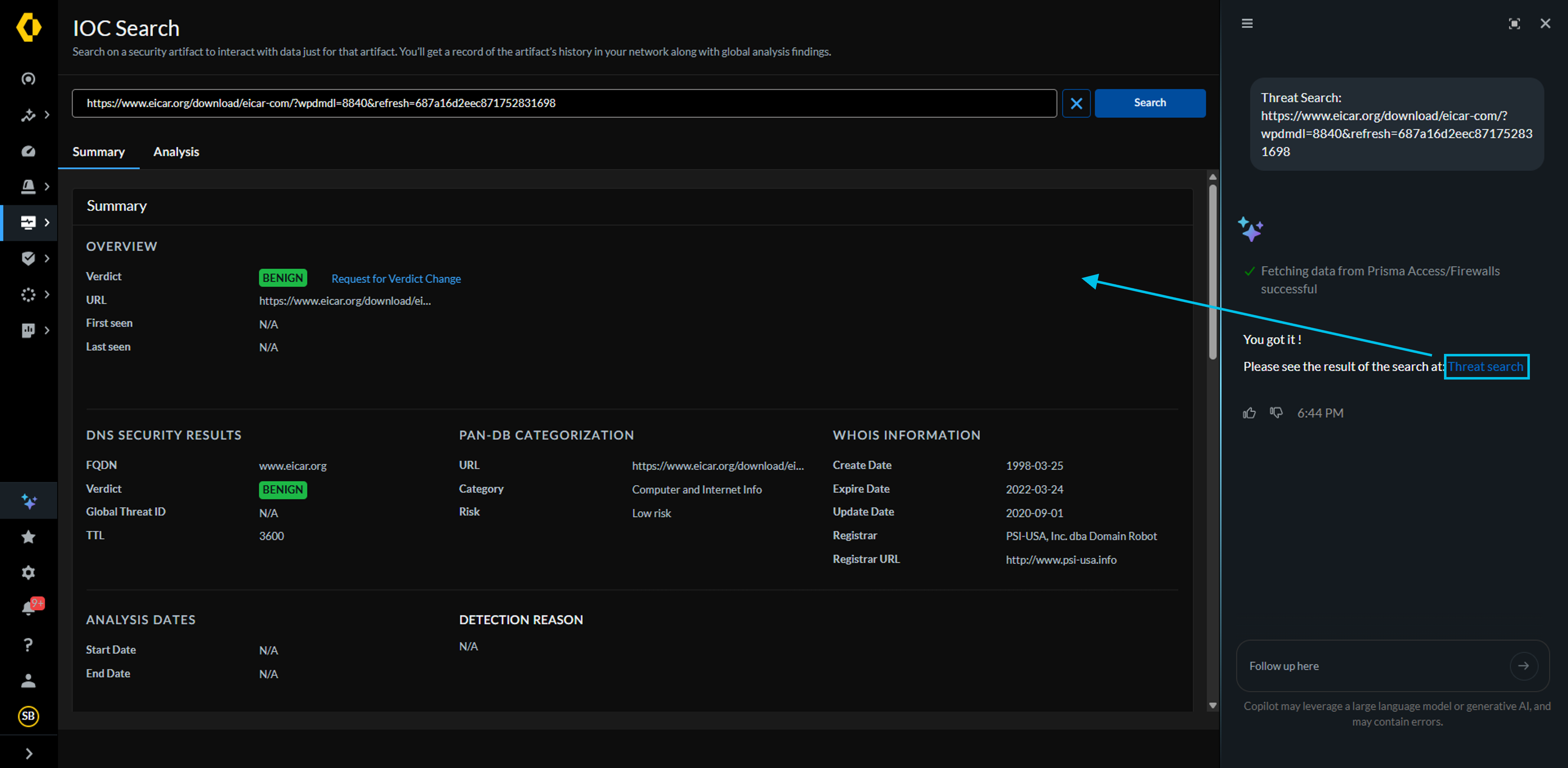Open the settings gear icon in sidebar
1568x768 pixels.
click(x=29, y=573)
